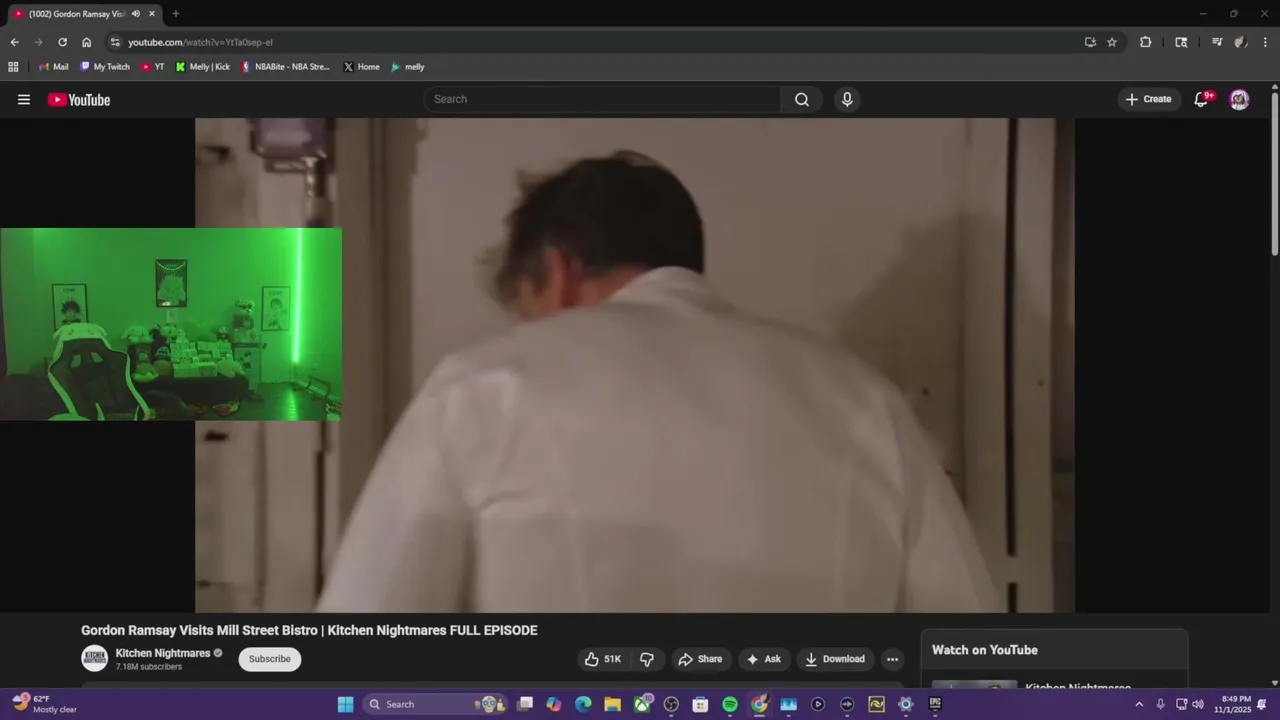Viewport: 1280px width, 720px height.
Task: Click the YouTube logo
Action: (x=79, y=99)
